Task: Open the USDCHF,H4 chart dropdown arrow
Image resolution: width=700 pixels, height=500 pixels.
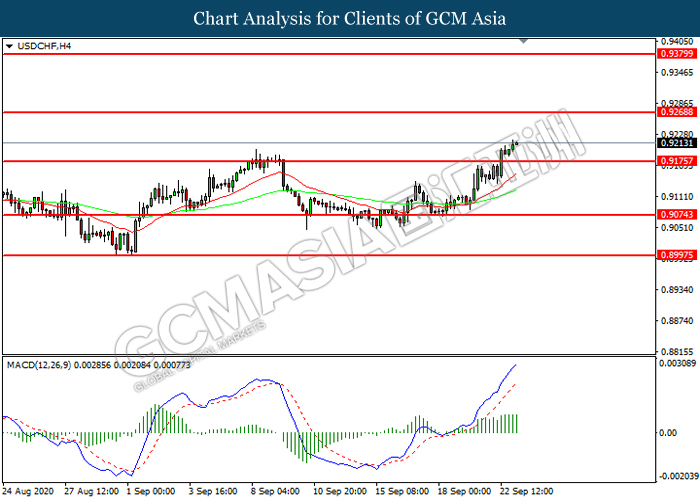Action: (x=9, y=46)
